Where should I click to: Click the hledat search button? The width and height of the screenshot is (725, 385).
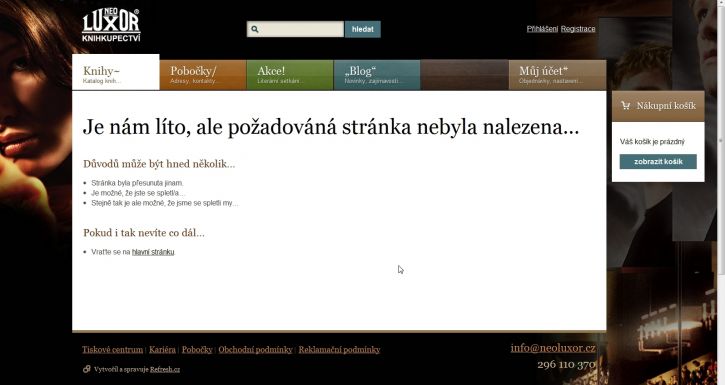(362, 29)
